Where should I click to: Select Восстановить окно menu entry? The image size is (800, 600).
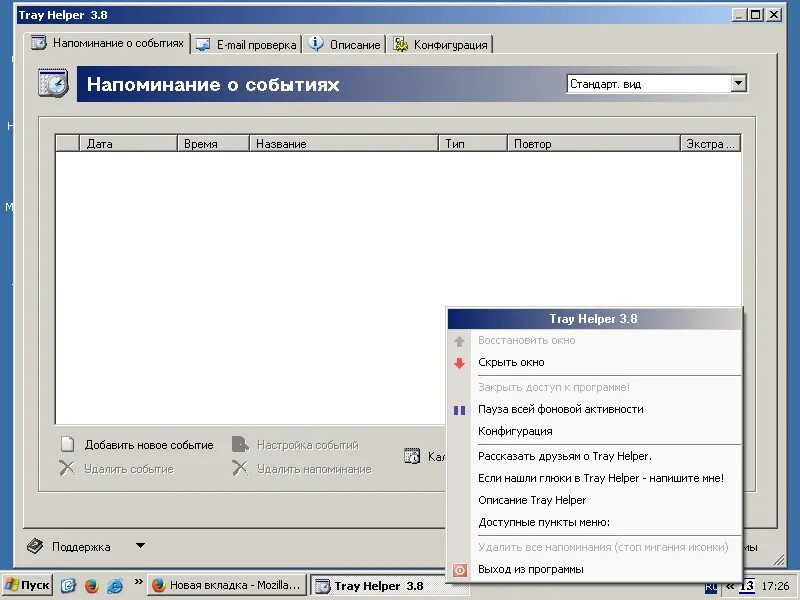pos(594,341)
